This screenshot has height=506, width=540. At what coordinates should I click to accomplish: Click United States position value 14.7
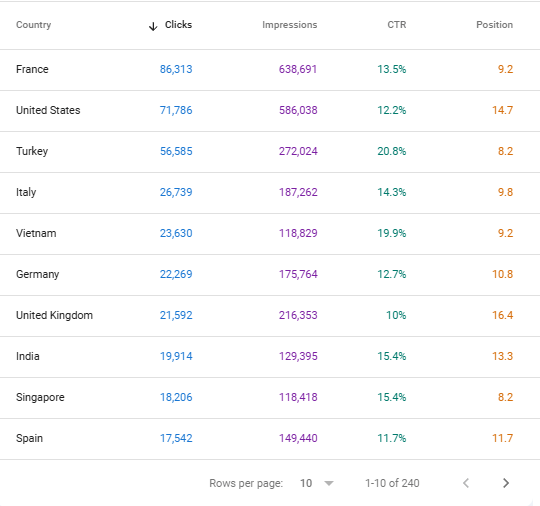click(x=502, y=110)
